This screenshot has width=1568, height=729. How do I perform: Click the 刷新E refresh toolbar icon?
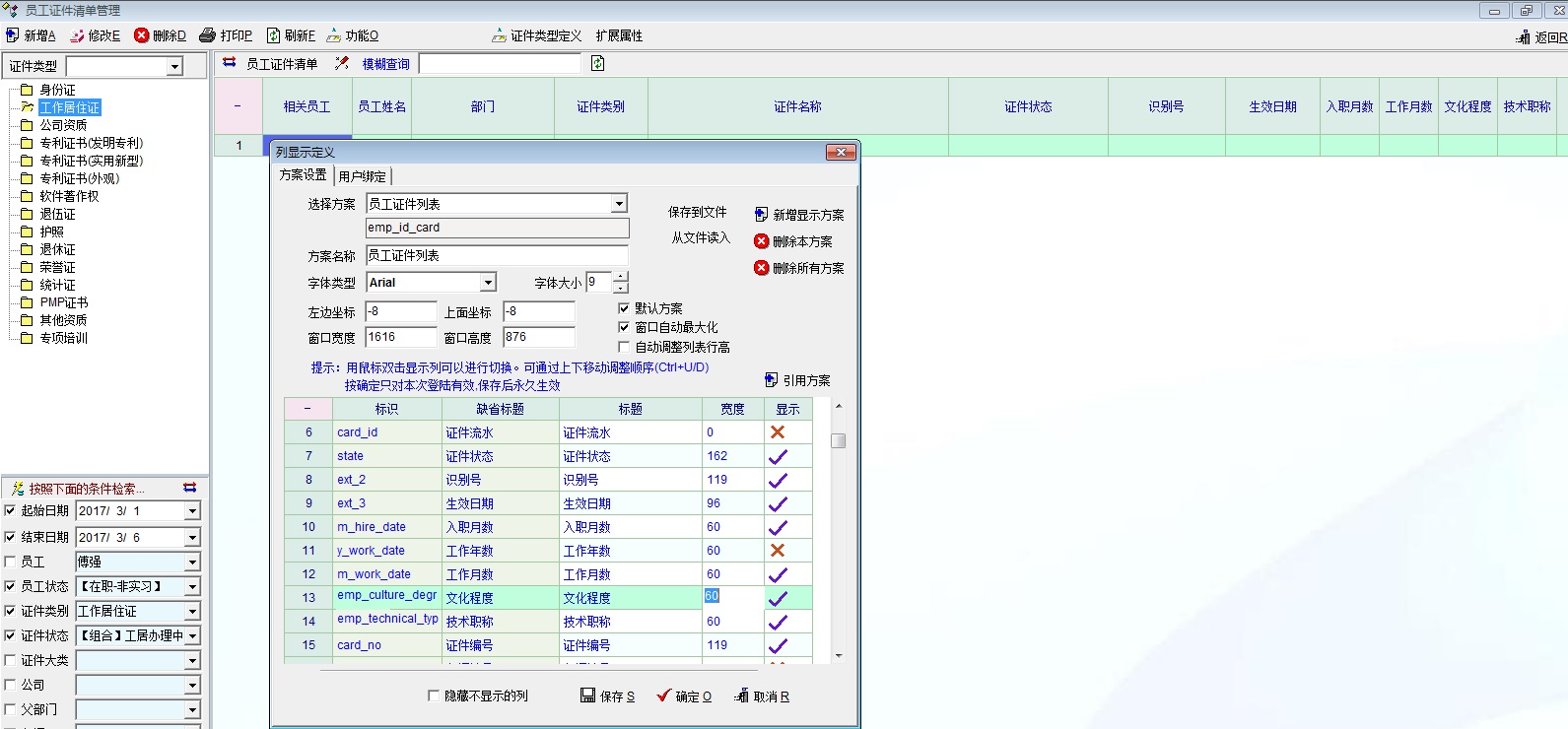point(273,35)
